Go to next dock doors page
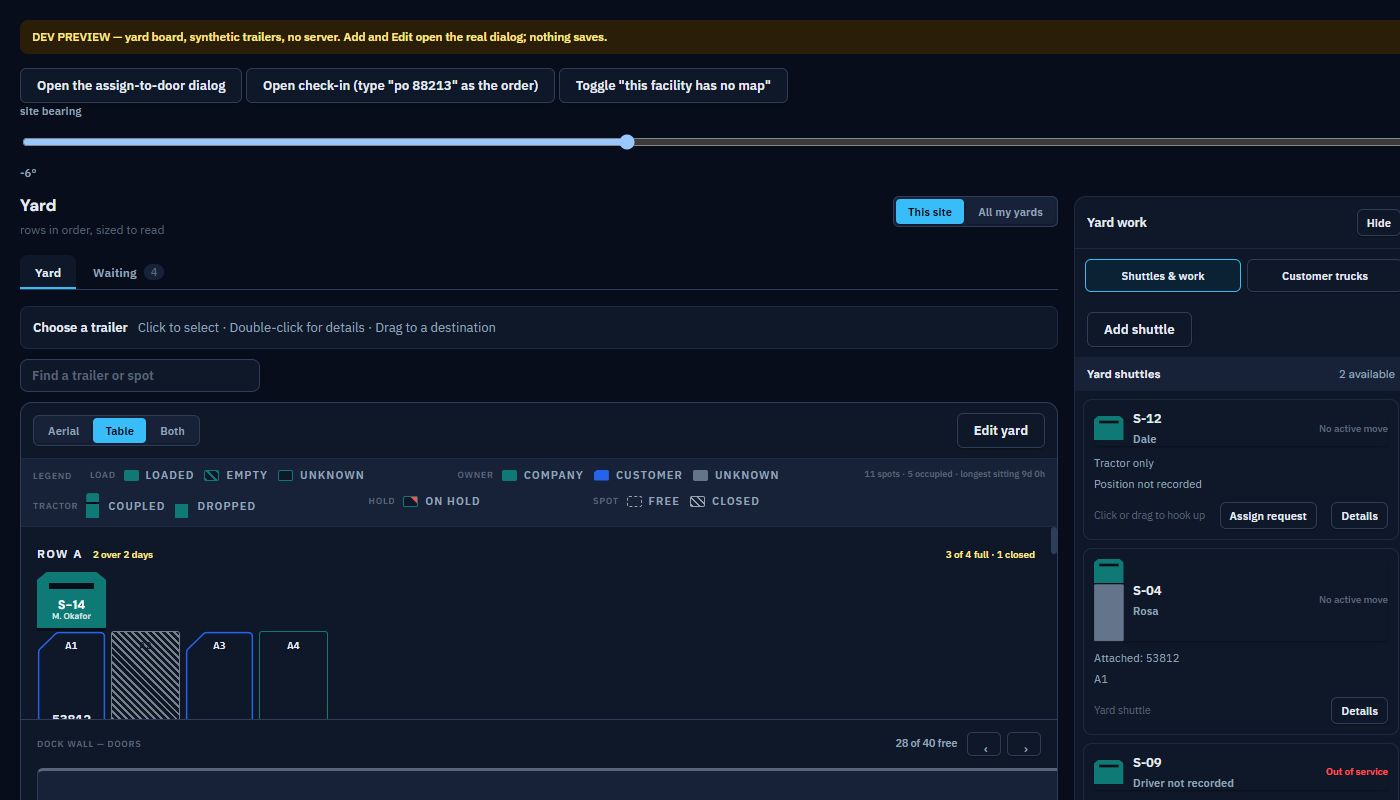This screenshot has width=1400, height=800. pos(1024,744)
